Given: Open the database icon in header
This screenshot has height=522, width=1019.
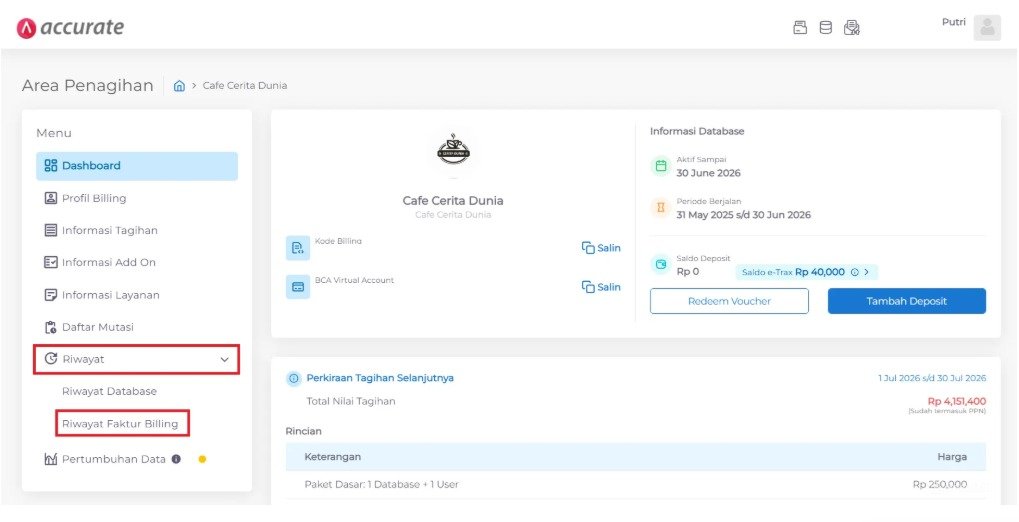Looking at the screenshot, I should click(x=825, y=27).
